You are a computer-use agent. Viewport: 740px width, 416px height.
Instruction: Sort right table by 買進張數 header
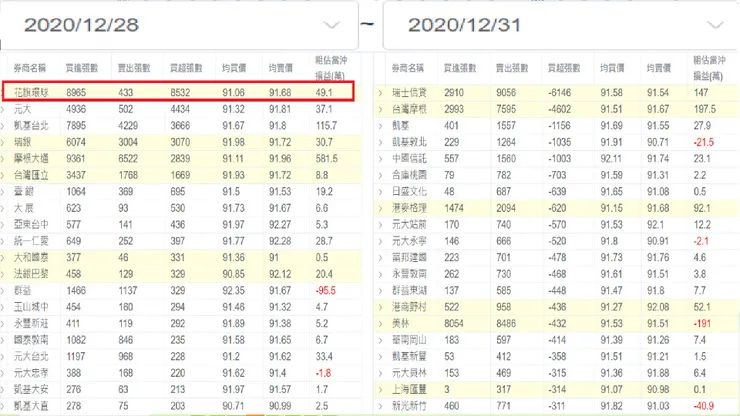pos(460,68)
